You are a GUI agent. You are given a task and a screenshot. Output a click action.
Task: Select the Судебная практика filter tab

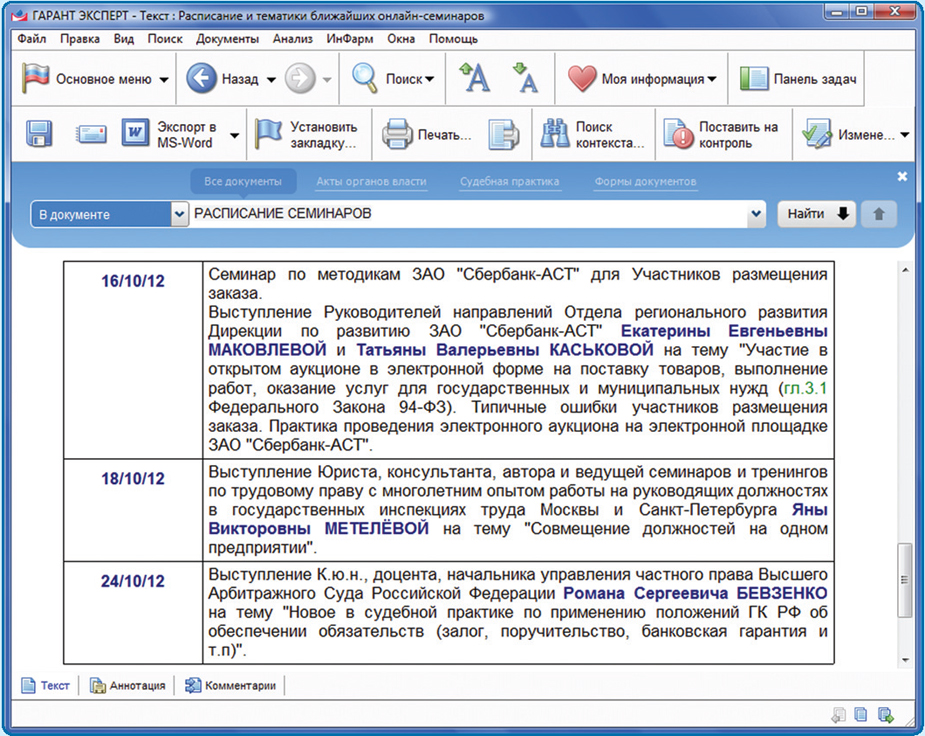point(509,182)
